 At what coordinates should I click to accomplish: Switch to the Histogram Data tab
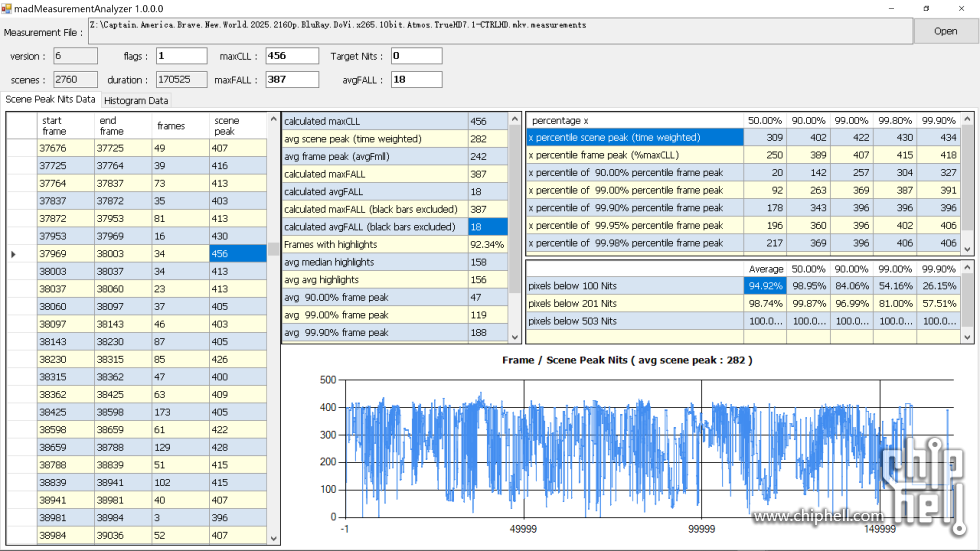click(136, 100)
